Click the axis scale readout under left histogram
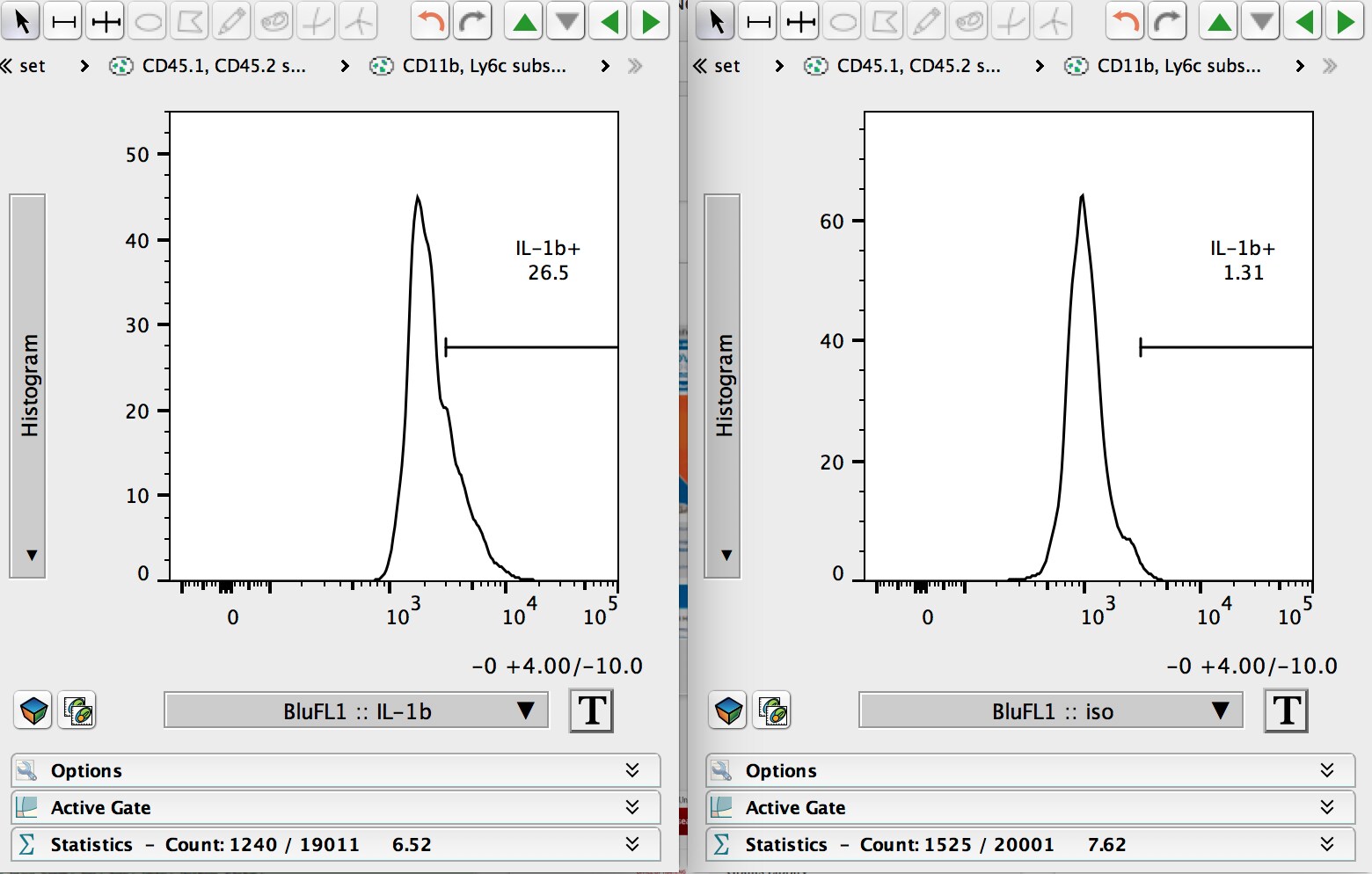 coord(558,666)
